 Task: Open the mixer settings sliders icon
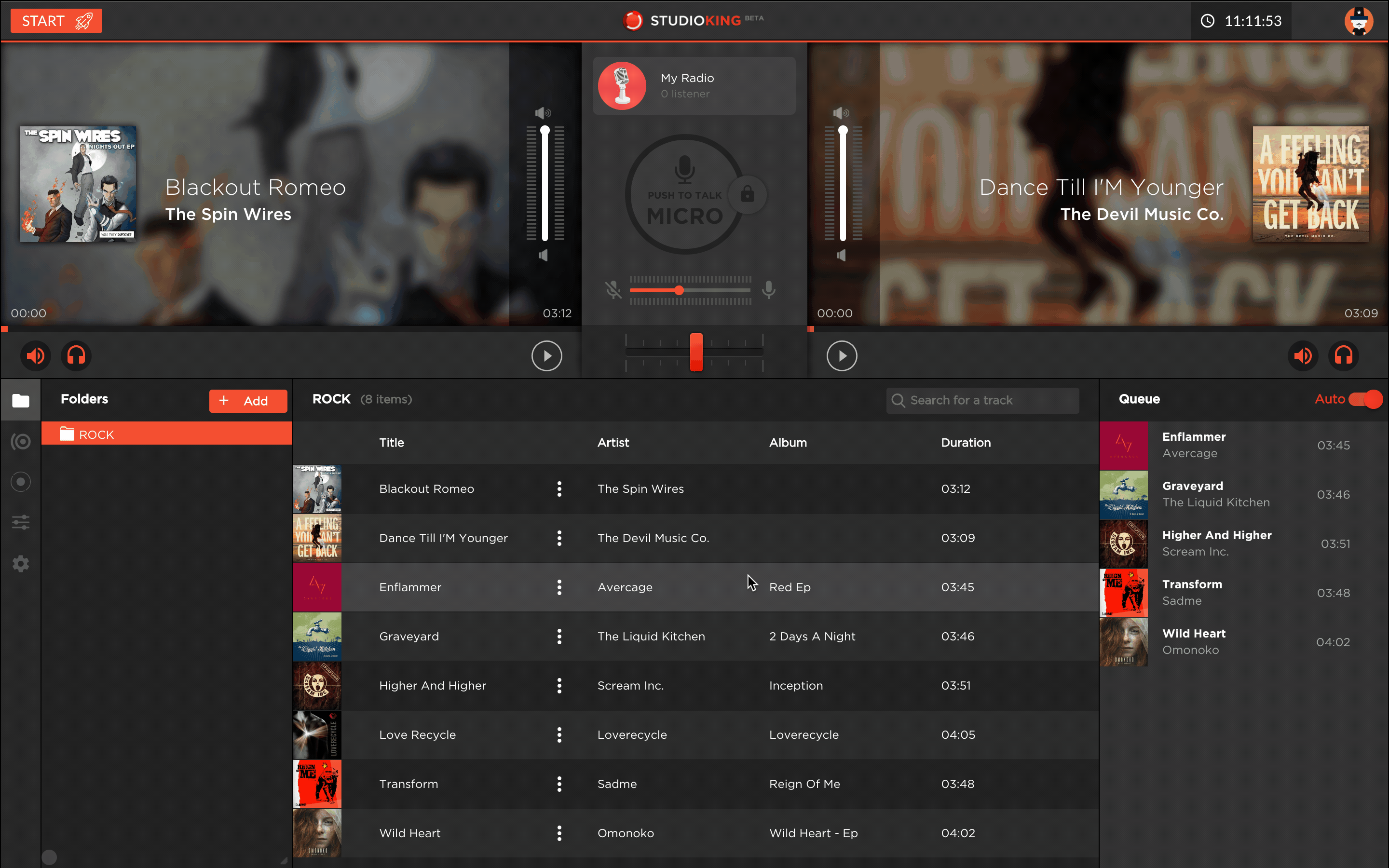21,522
